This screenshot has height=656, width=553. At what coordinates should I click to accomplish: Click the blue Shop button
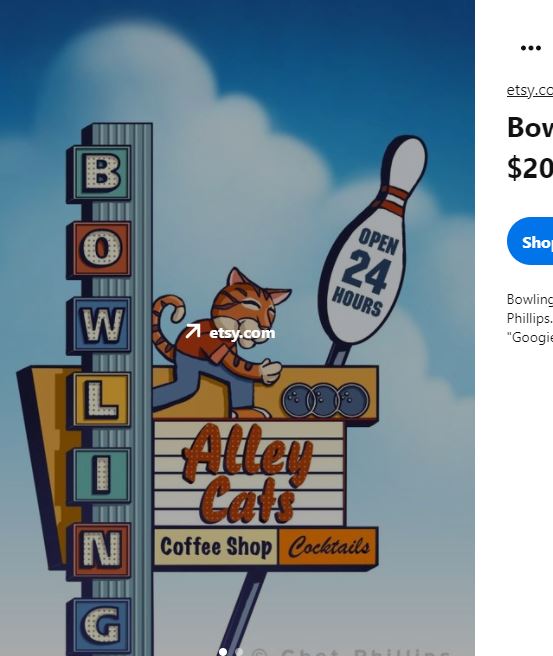point(530,241)
